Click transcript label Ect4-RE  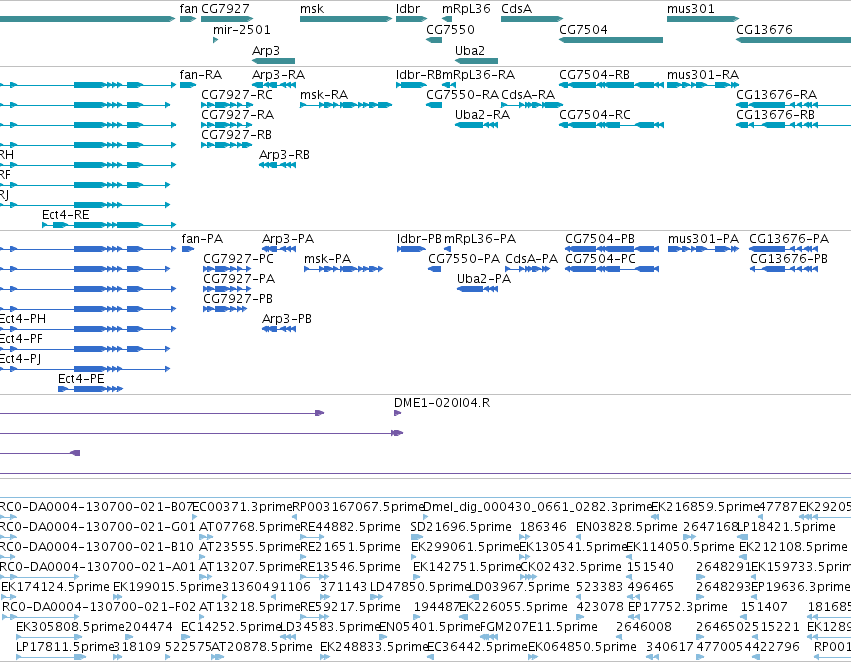click(66, 214)
